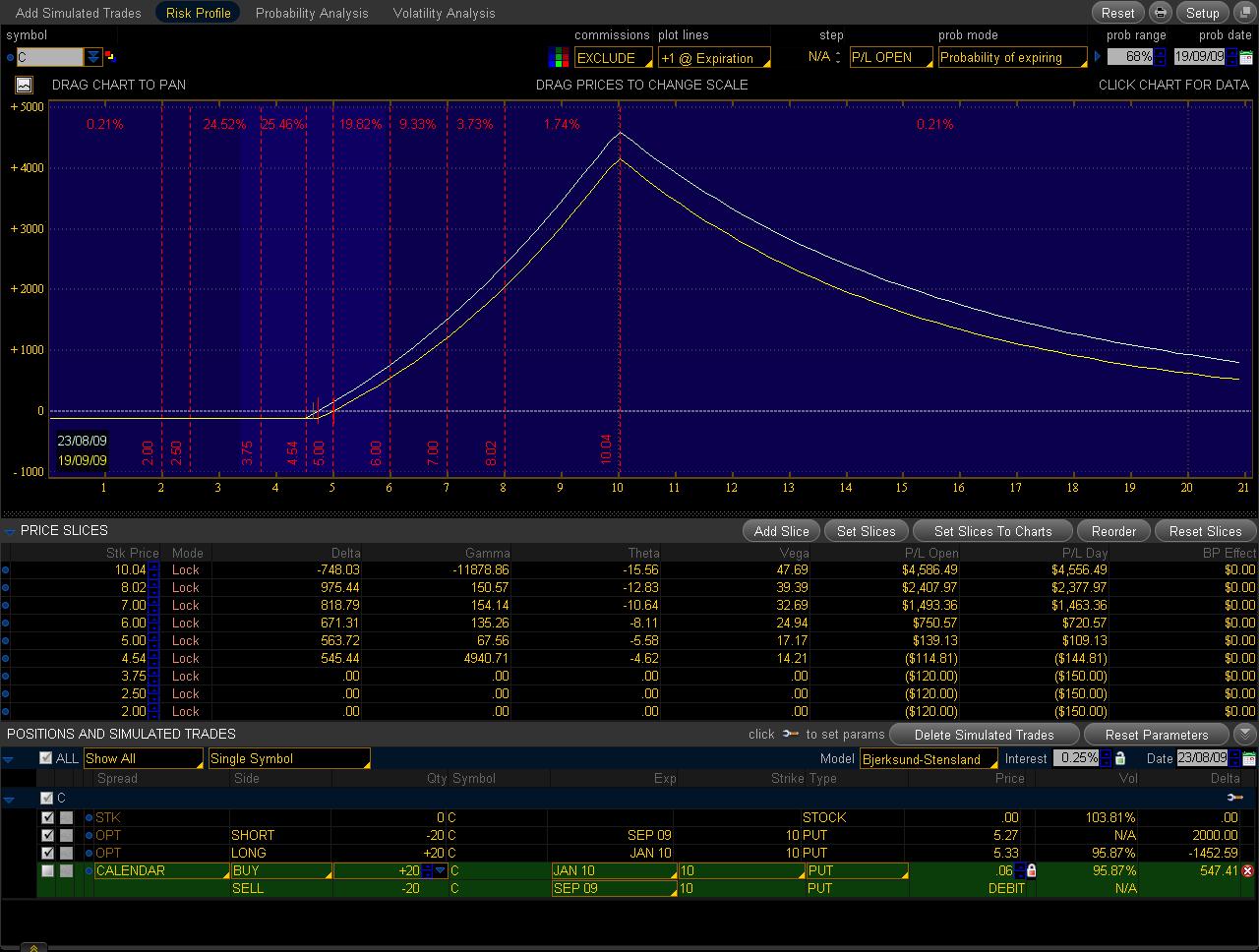Click the Reorder button
1259x952 pixels.
(1113, 531)
